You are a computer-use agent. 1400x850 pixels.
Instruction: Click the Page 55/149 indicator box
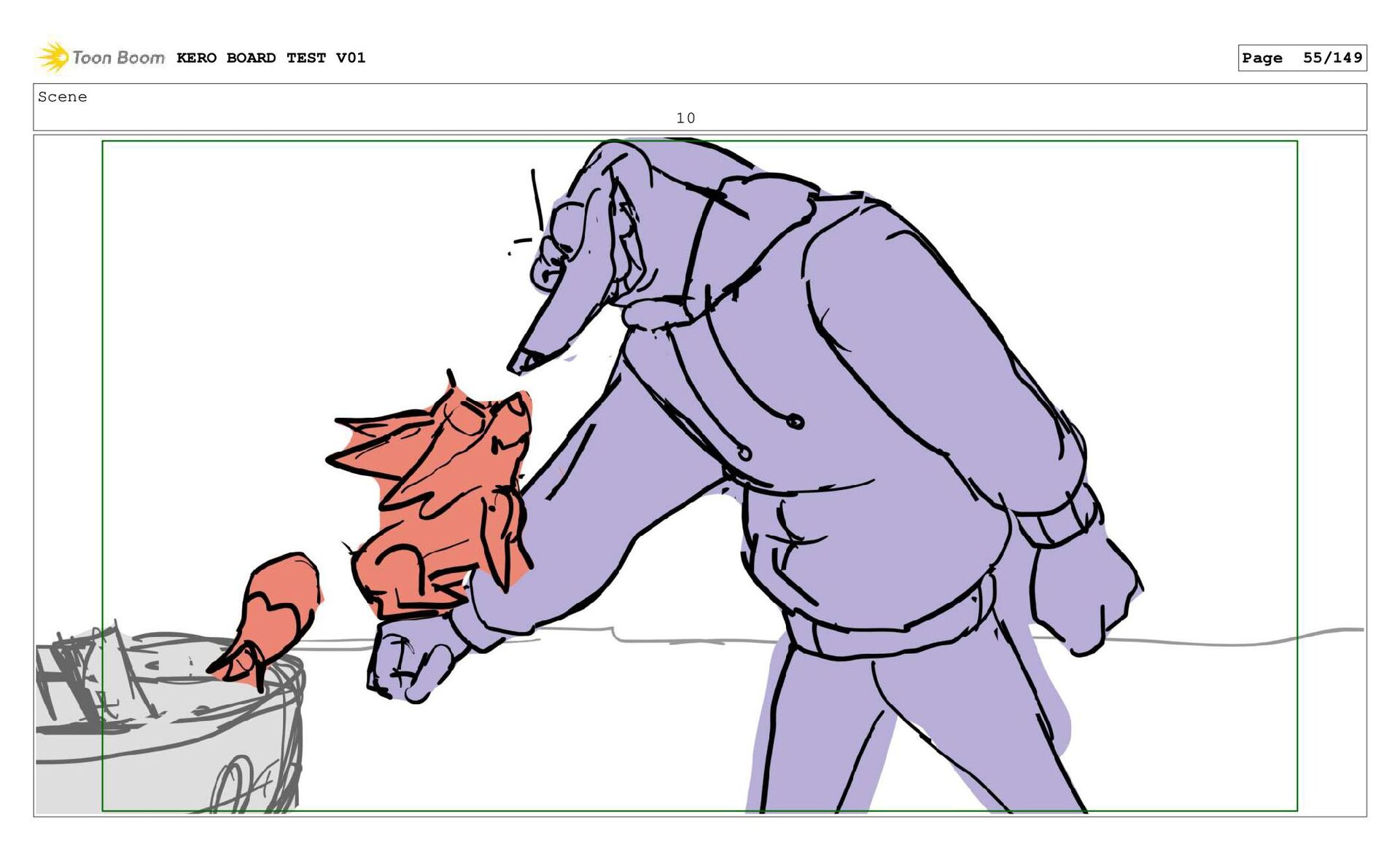pyautogui.click(x=1302, y=58)
